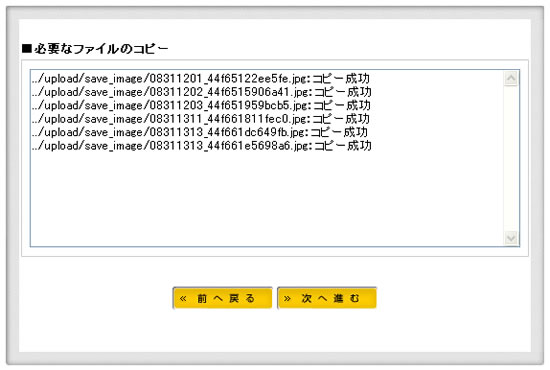This screenshot has height=370, width=550.
Task: Click the down arrow of the log scrollbar
Action: [x=511, y=238]
